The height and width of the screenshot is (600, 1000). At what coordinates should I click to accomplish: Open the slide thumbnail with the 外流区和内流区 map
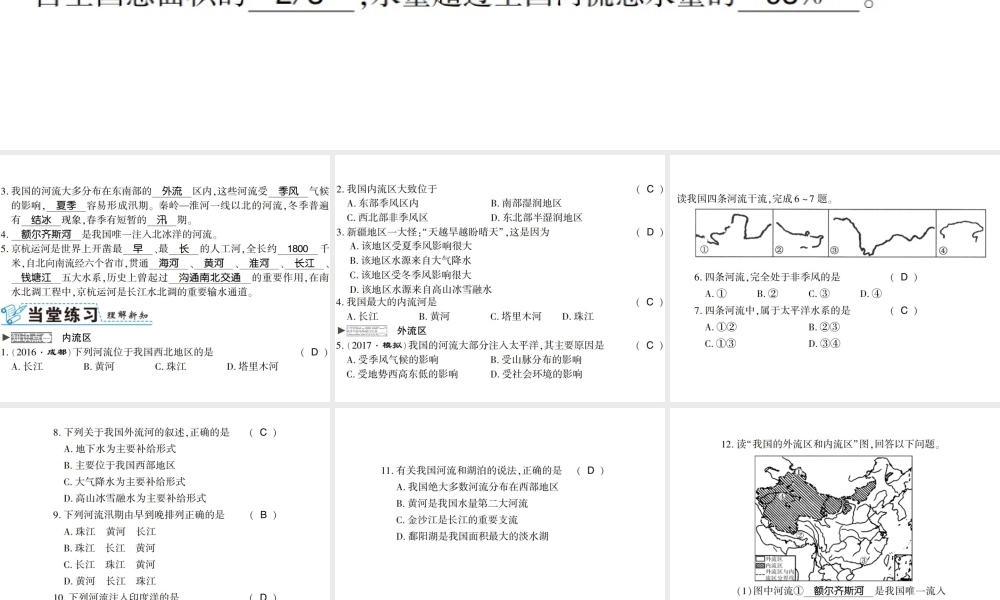pyautogui.click(x=835, y=504)
